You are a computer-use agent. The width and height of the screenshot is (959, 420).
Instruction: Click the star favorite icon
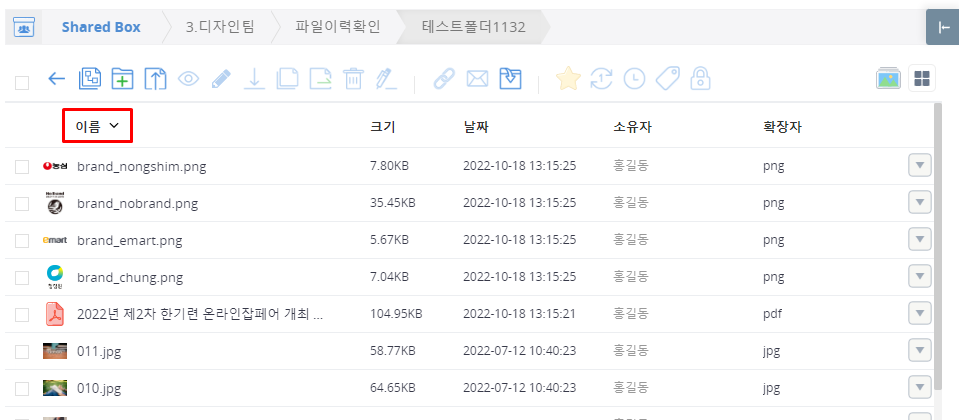click(x=568, y=79)
